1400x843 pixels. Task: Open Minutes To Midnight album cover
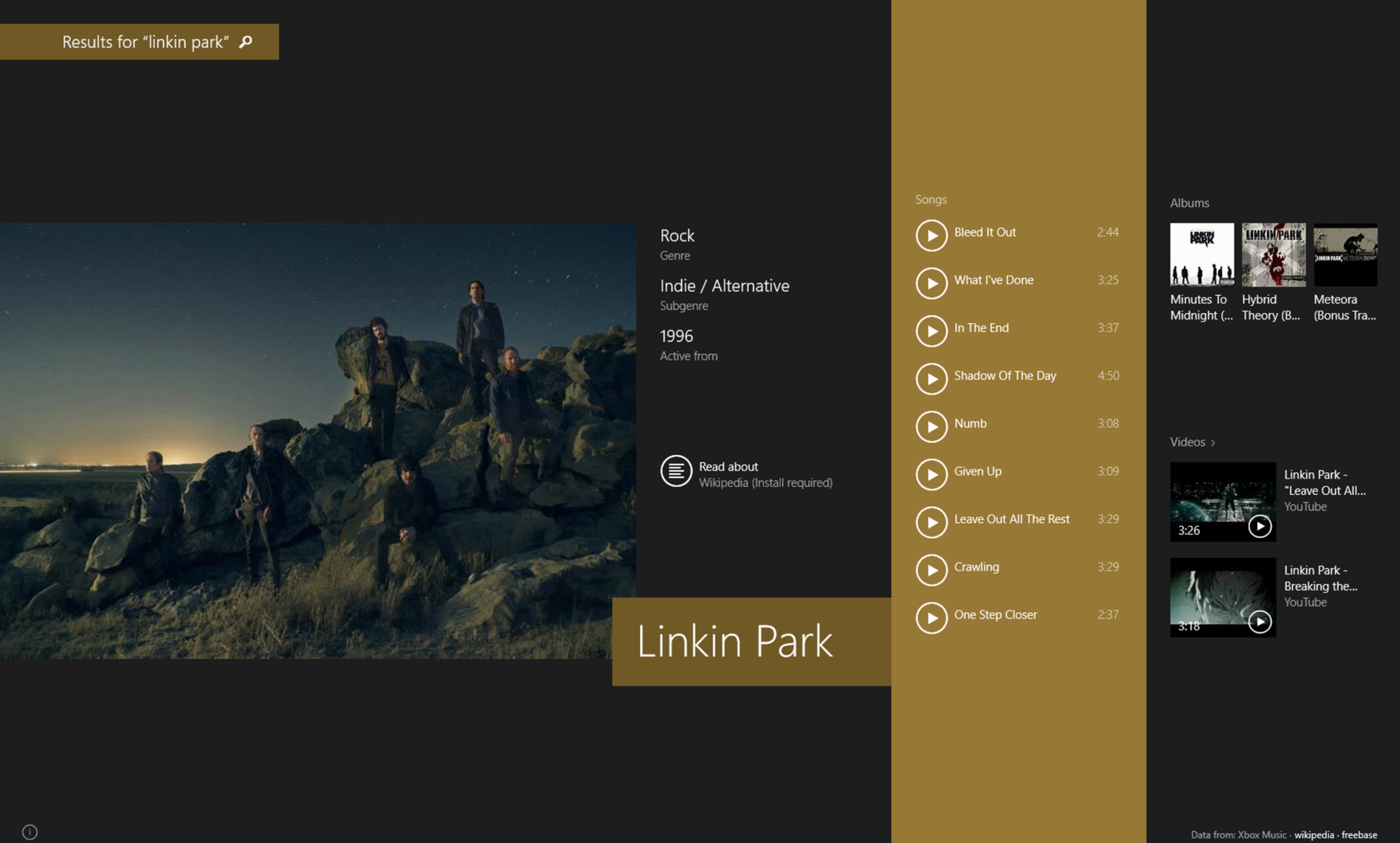coord(1201,254)
